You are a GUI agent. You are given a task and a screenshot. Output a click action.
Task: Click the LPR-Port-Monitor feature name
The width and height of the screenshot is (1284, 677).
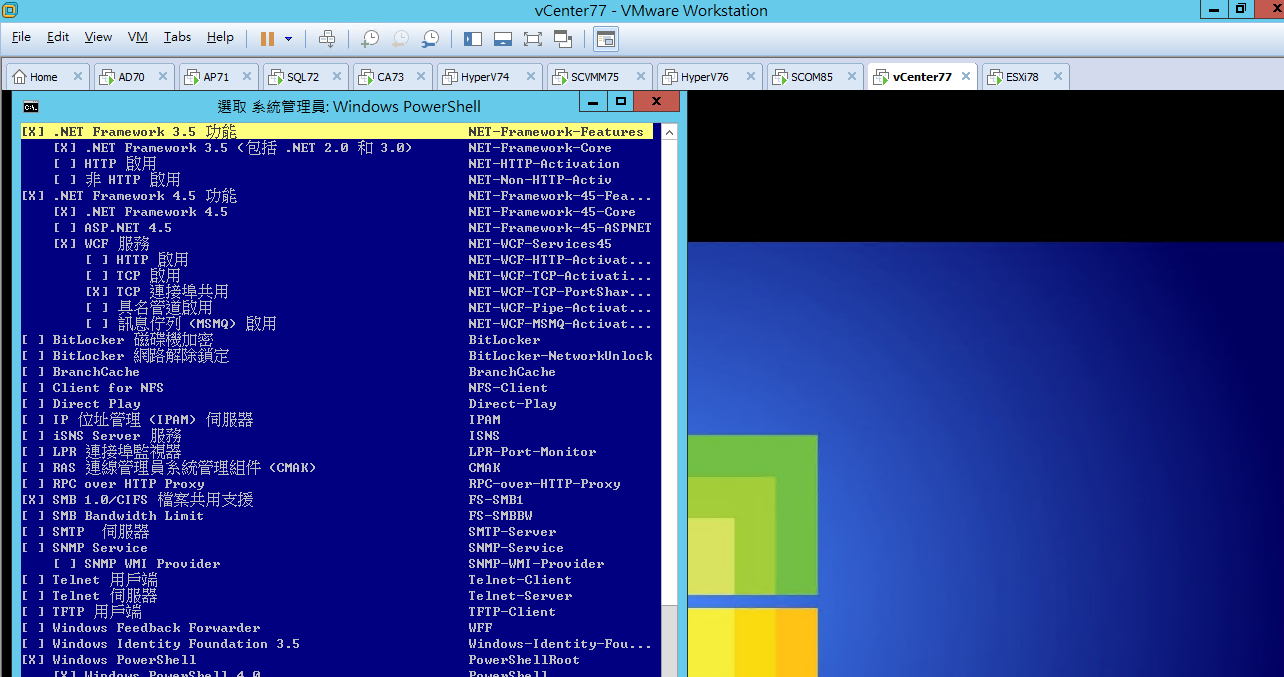[x=532, y=452]
